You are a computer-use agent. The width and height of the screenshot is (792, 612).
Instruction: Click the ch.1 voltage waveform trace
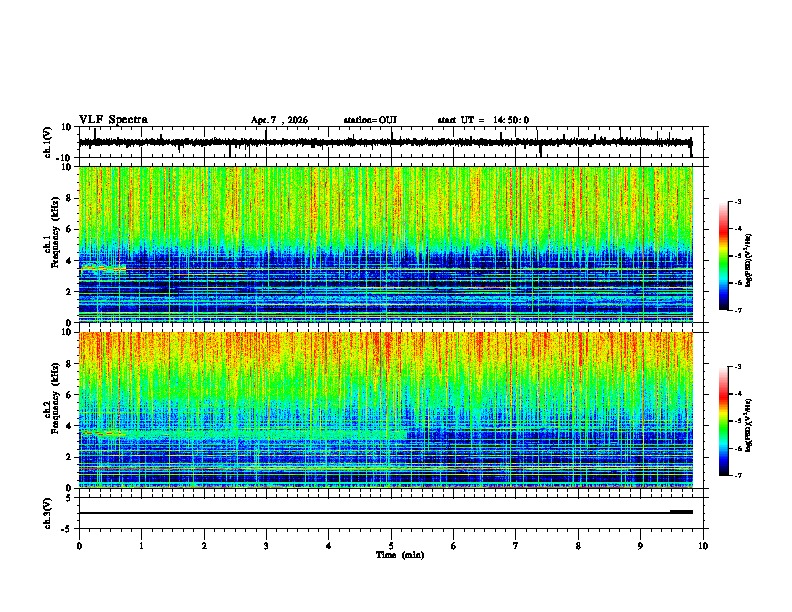(x=385, y=142)
